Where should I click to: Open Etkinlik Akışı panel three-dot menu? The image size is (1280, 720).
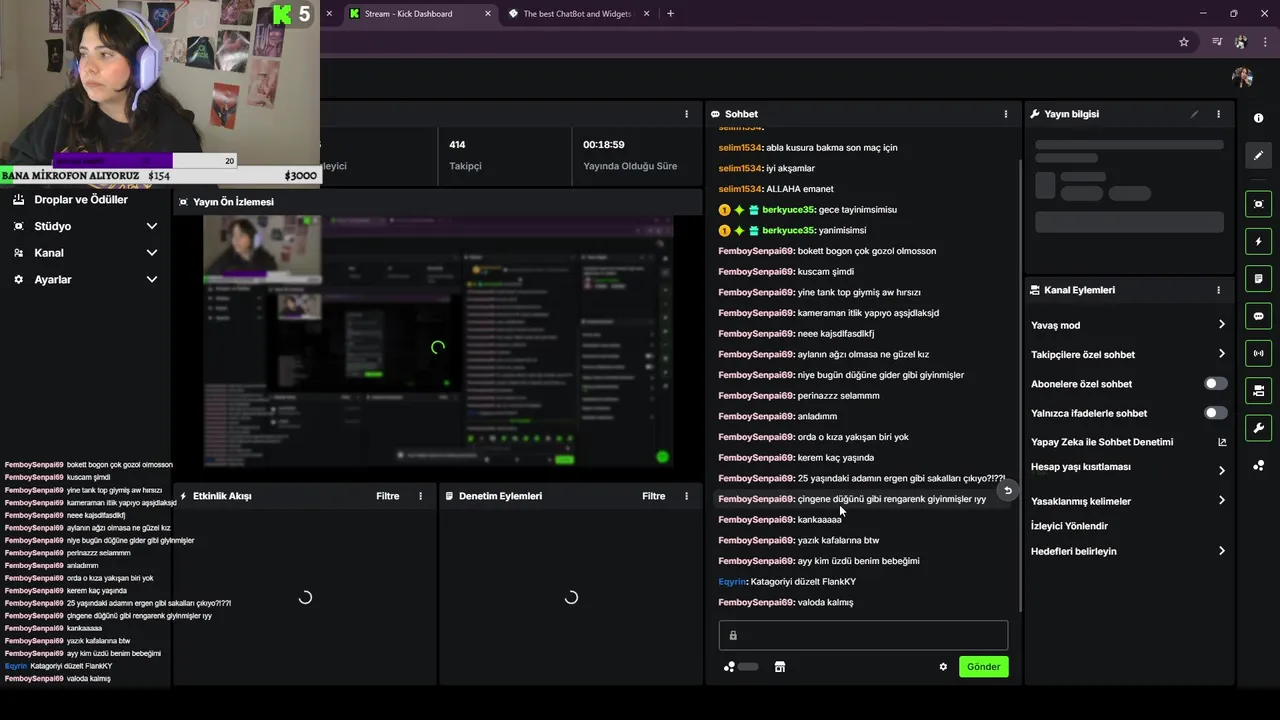(420, 496)
